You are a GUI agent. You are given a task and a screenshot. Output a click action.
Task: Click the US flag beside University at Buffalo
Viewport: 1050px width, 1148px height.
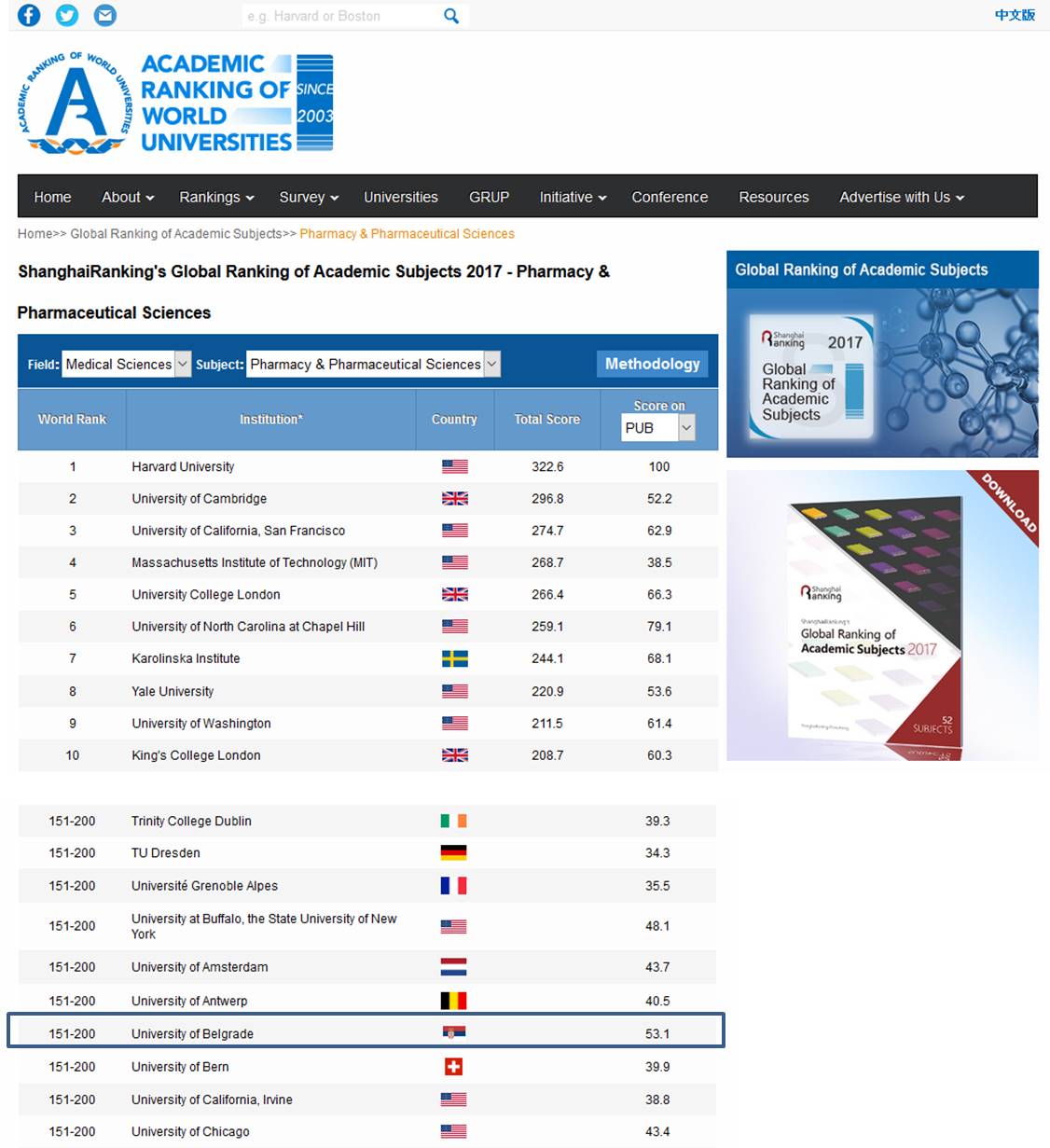click(x=454, y=926)
